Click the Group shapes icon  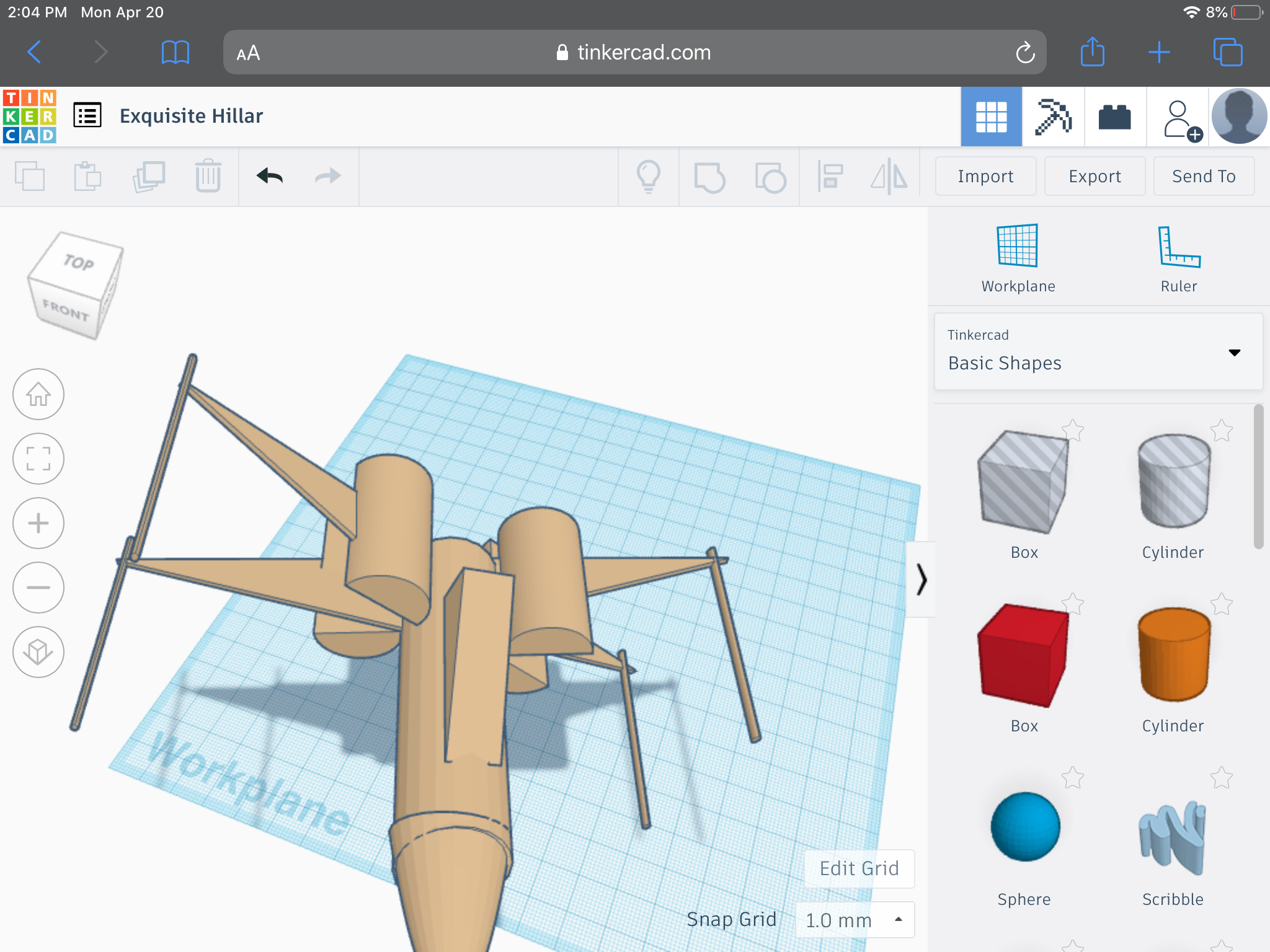(x=709, y=177)
